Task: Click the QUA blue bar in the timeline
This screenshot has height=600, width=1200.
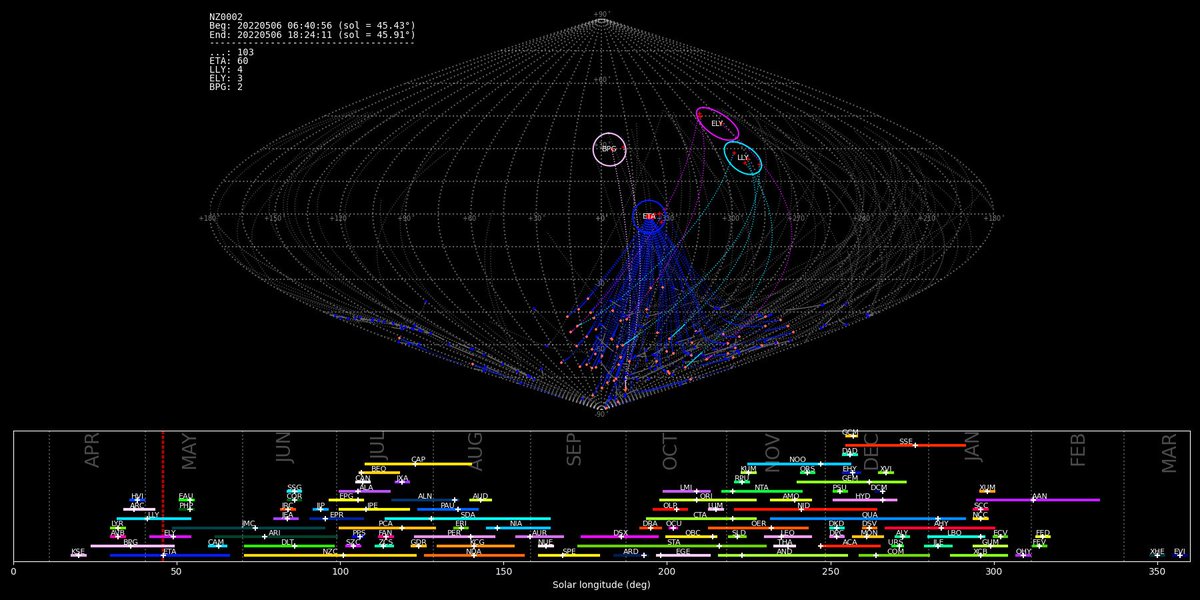Action: 870,518
